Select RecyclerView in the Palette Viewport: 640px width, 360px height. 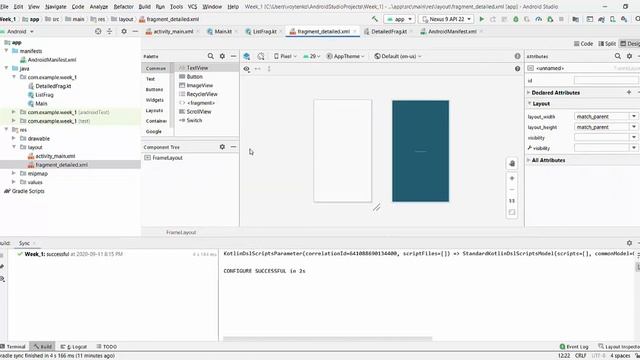198,94
